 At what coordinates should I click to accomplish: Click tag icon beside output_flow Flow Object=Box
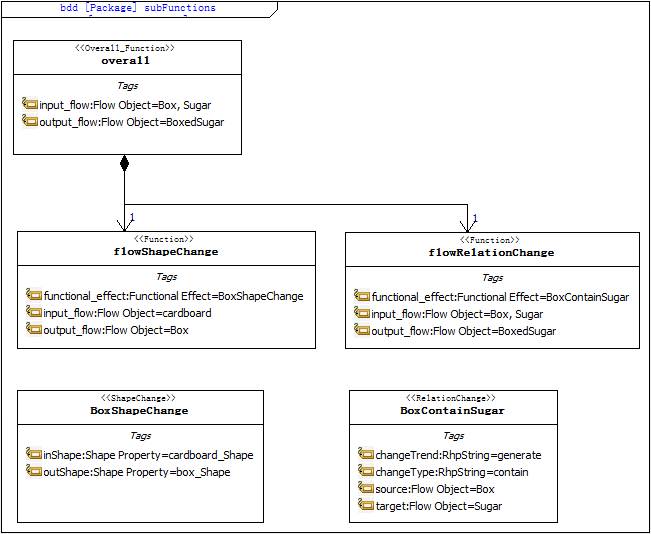point(34,328)
